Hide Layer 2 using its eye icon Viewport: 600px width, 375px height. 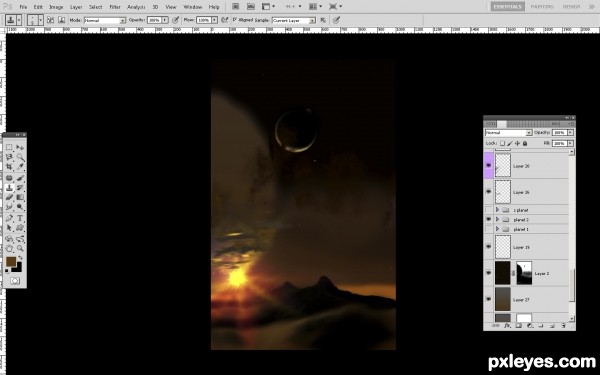(489, 273)
